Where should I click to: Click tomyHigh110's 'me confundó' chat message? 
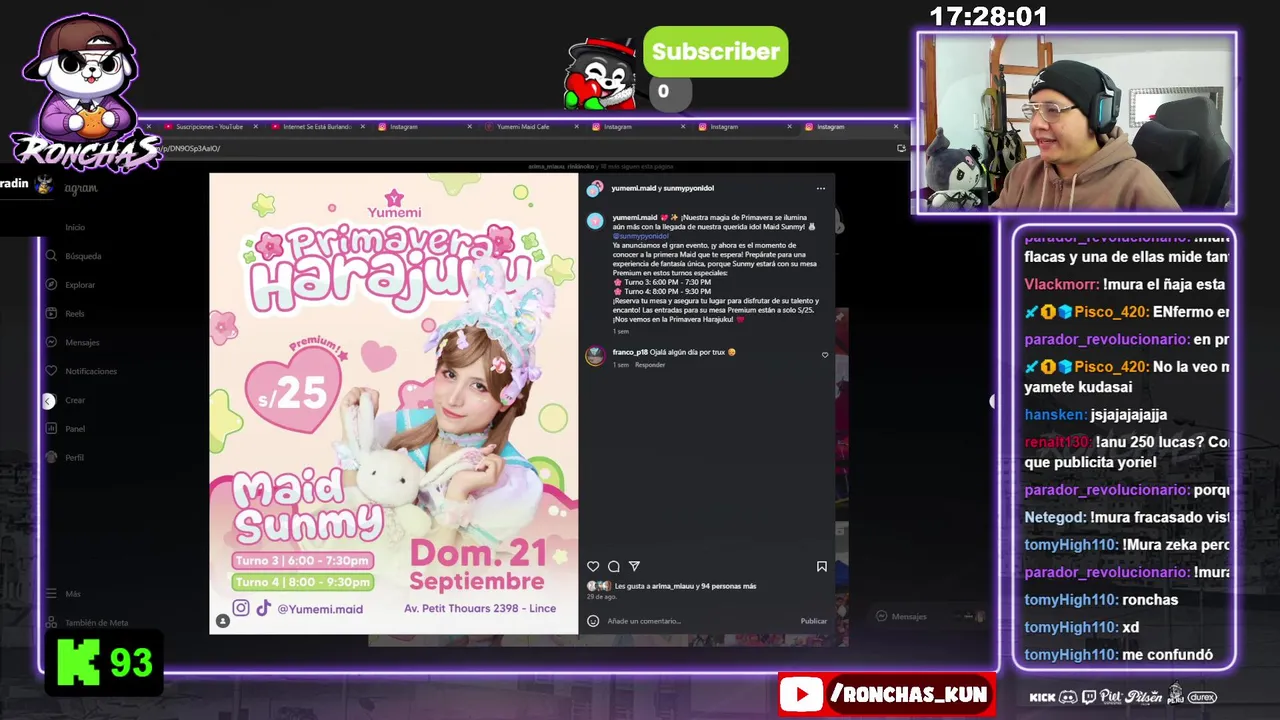click(x=1119, y=655)
